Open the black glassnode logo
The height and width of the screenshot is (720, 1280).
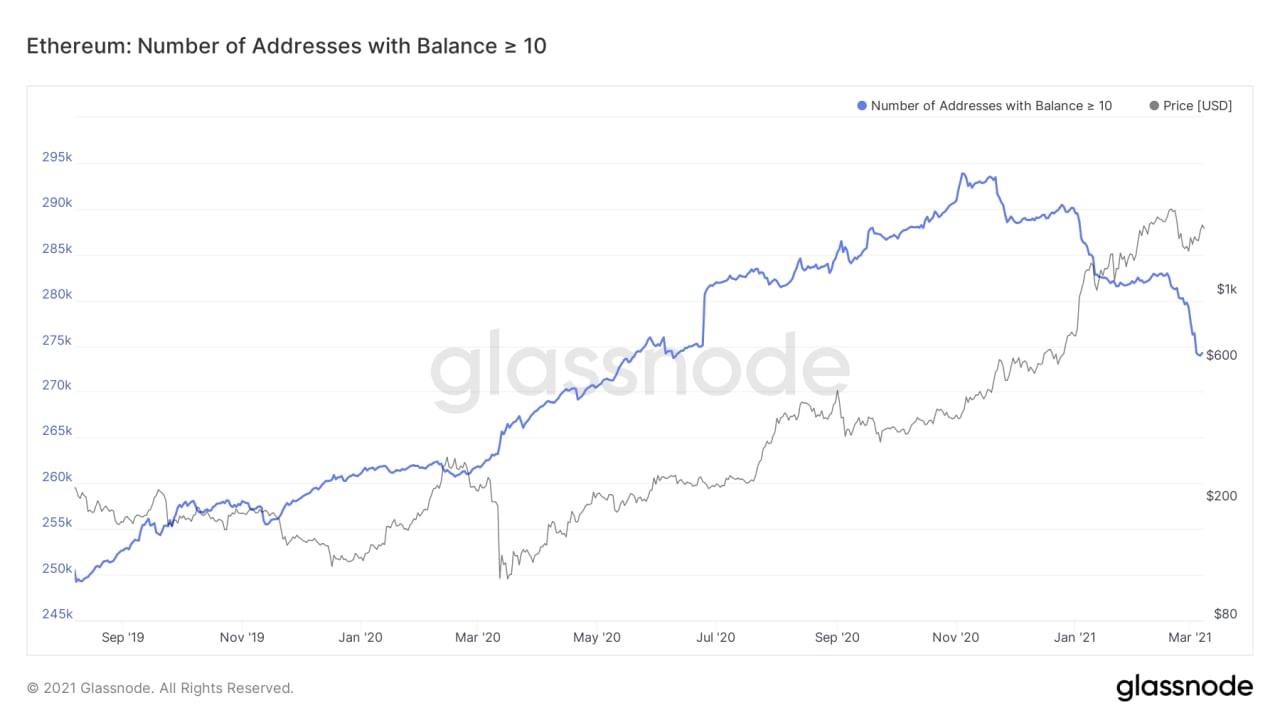pos(1184,687)
